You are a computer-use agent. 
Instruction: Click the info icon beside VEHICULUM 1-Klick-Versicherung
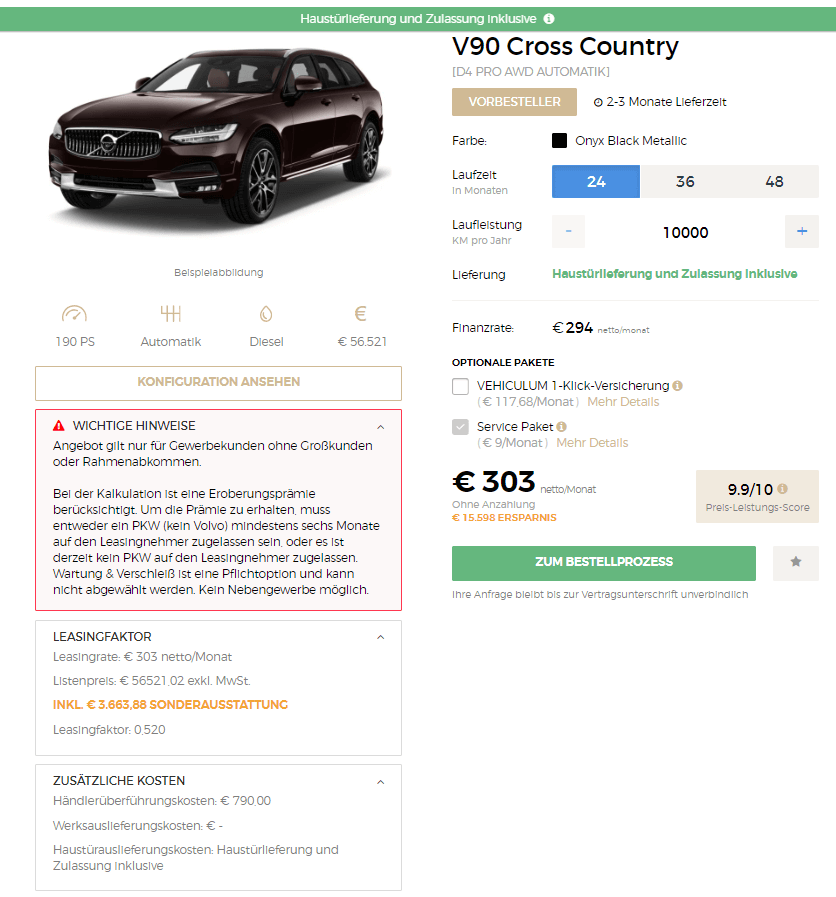coord(677,386)
